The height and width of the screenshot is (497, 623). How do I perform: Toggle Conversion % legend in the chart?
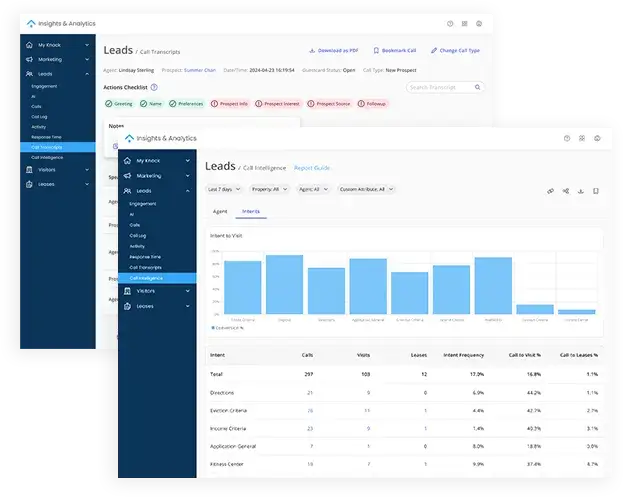pyautogui.click(x=227, y=328)
